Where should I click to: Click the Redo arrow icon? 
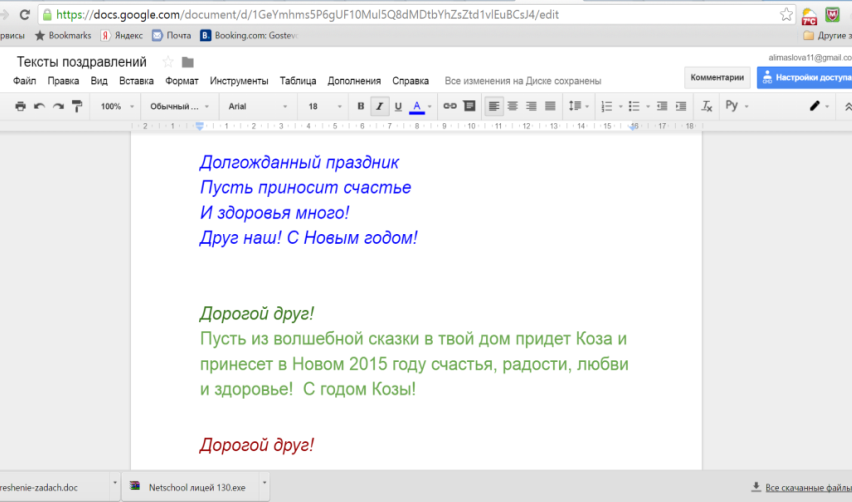tap(58, 106)
